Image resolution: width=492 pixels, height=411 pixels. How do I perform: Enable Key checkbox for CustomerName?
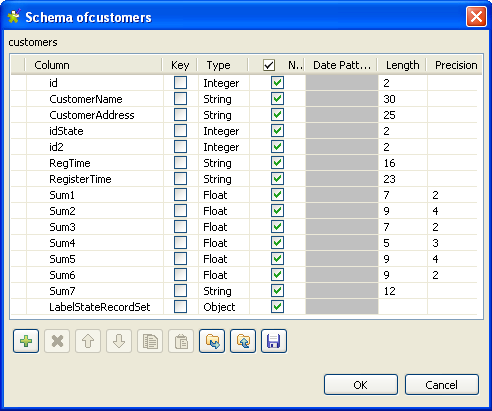coord(180,99)
